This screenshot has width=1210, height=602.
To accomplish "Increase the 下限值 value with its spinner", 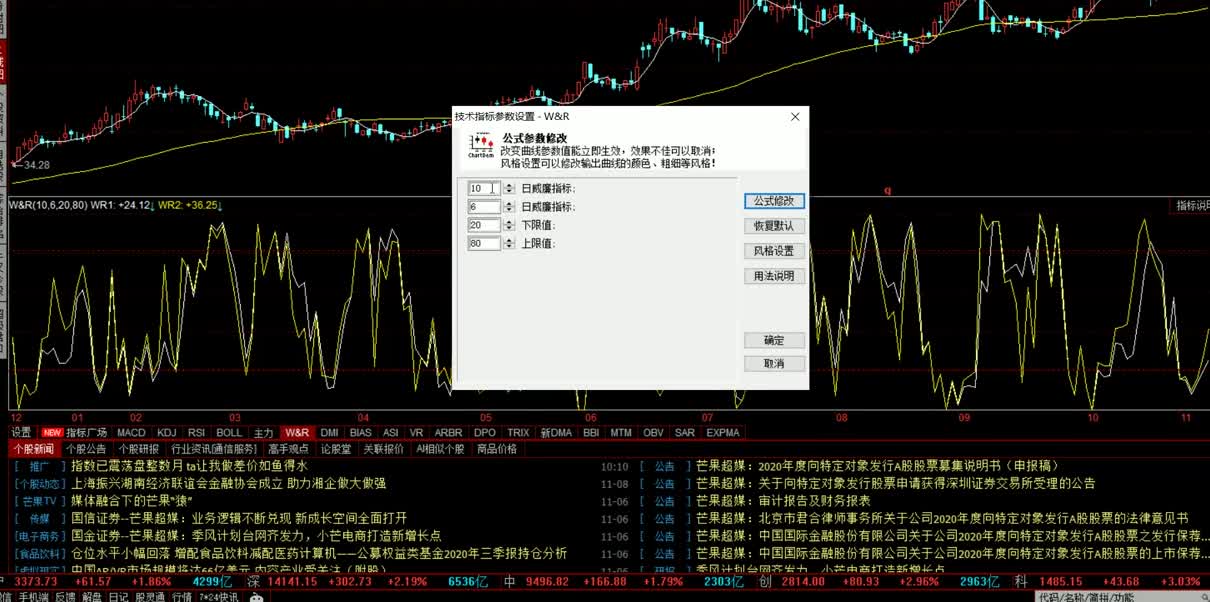I will click(x=509, y=223).
